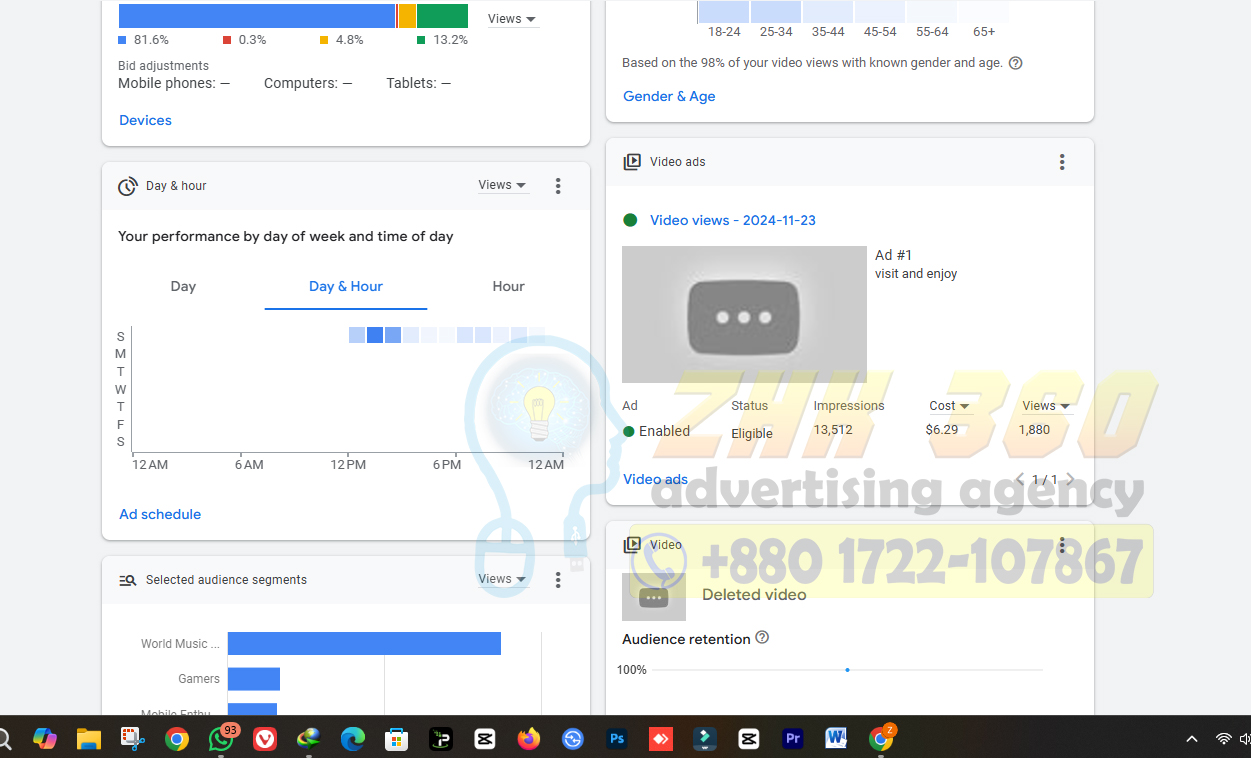
Task: Switch to the Hour tab
Action: point(508,287)
